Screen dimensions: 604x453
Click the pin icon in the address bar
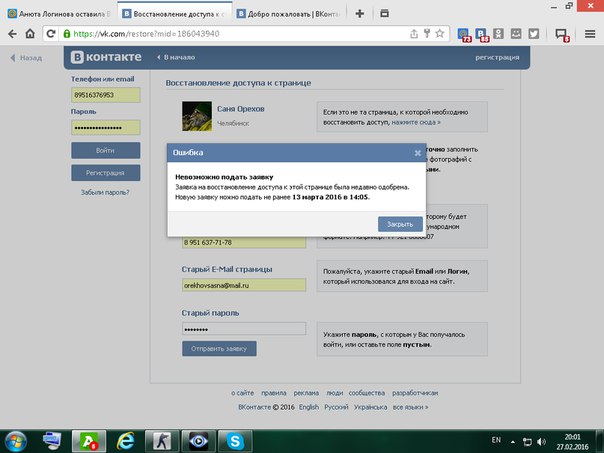tap(427, 34)
